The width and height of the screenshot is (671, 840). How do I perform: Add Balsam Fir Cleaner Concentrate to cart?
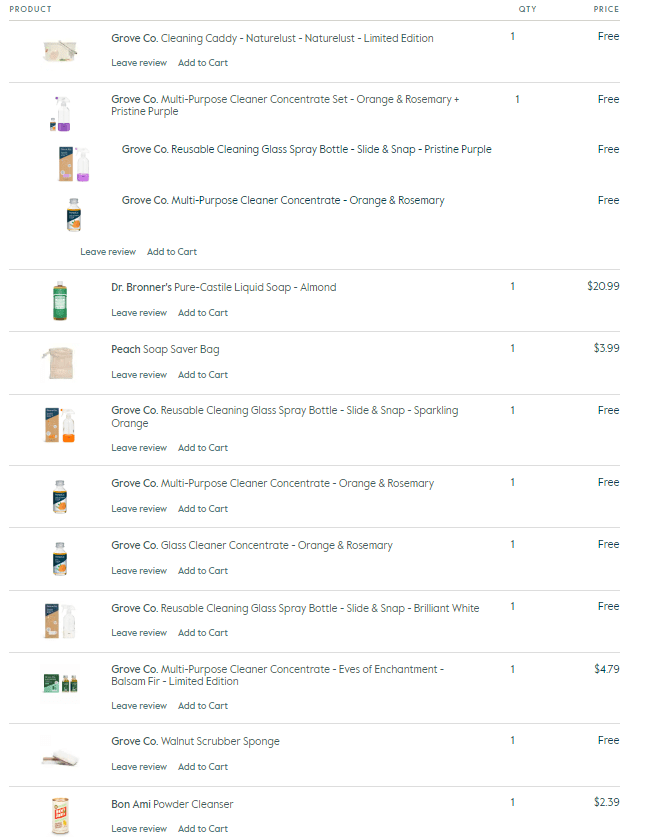click(203, 706)
